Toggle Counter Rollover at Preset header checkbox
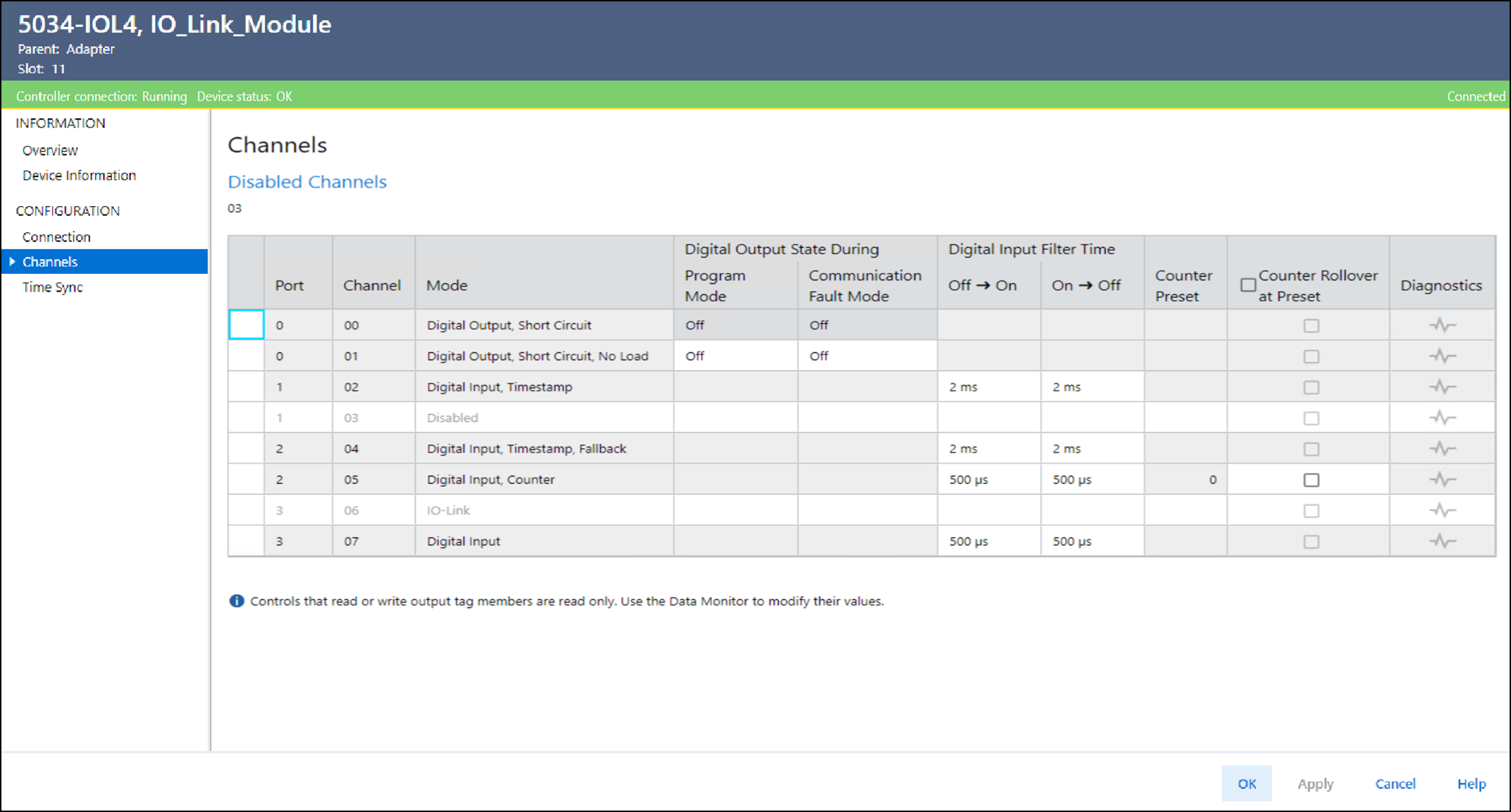 point(1248,285)
